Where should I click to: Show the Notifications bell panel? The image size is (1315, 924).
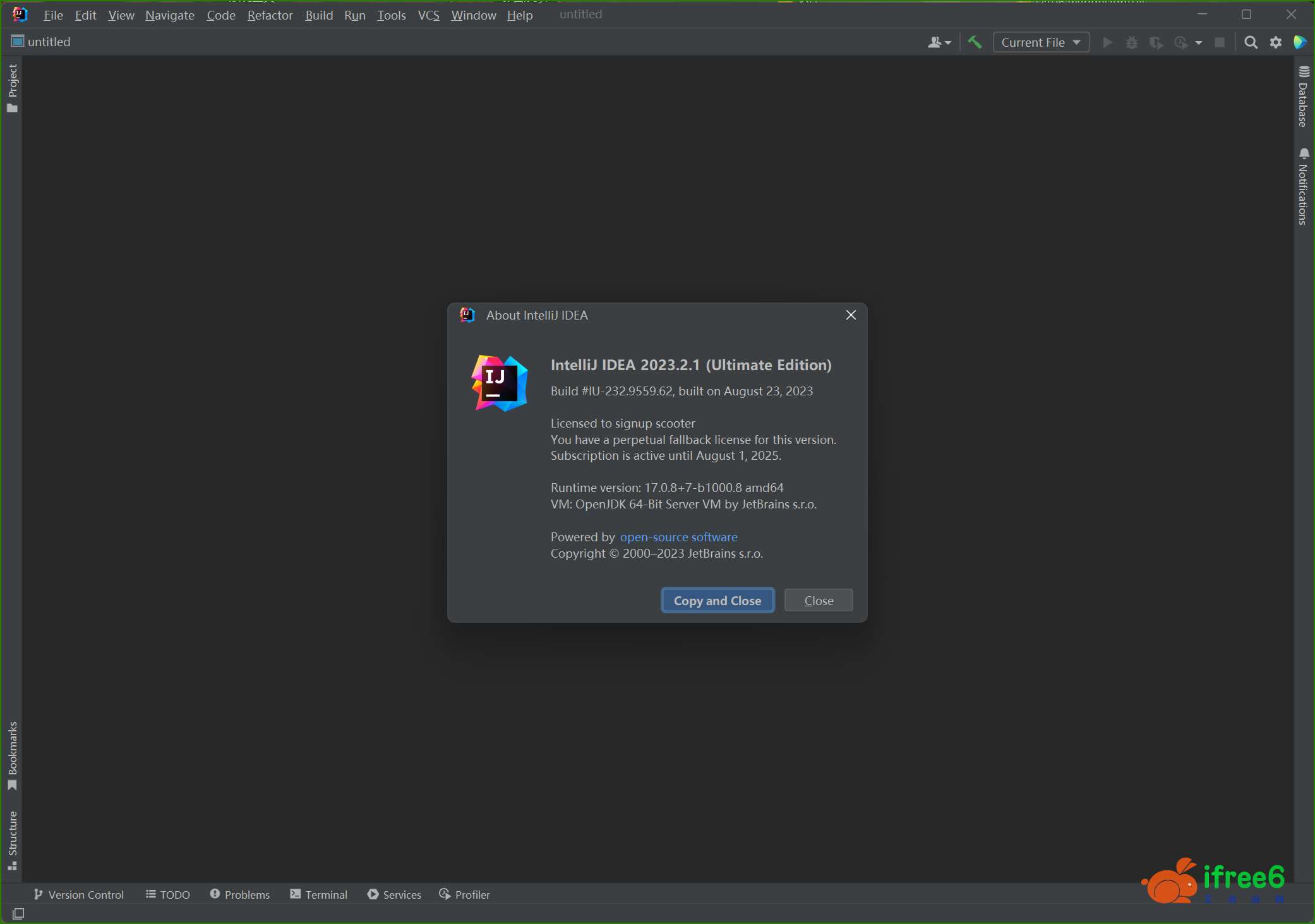pos(1303,186)
